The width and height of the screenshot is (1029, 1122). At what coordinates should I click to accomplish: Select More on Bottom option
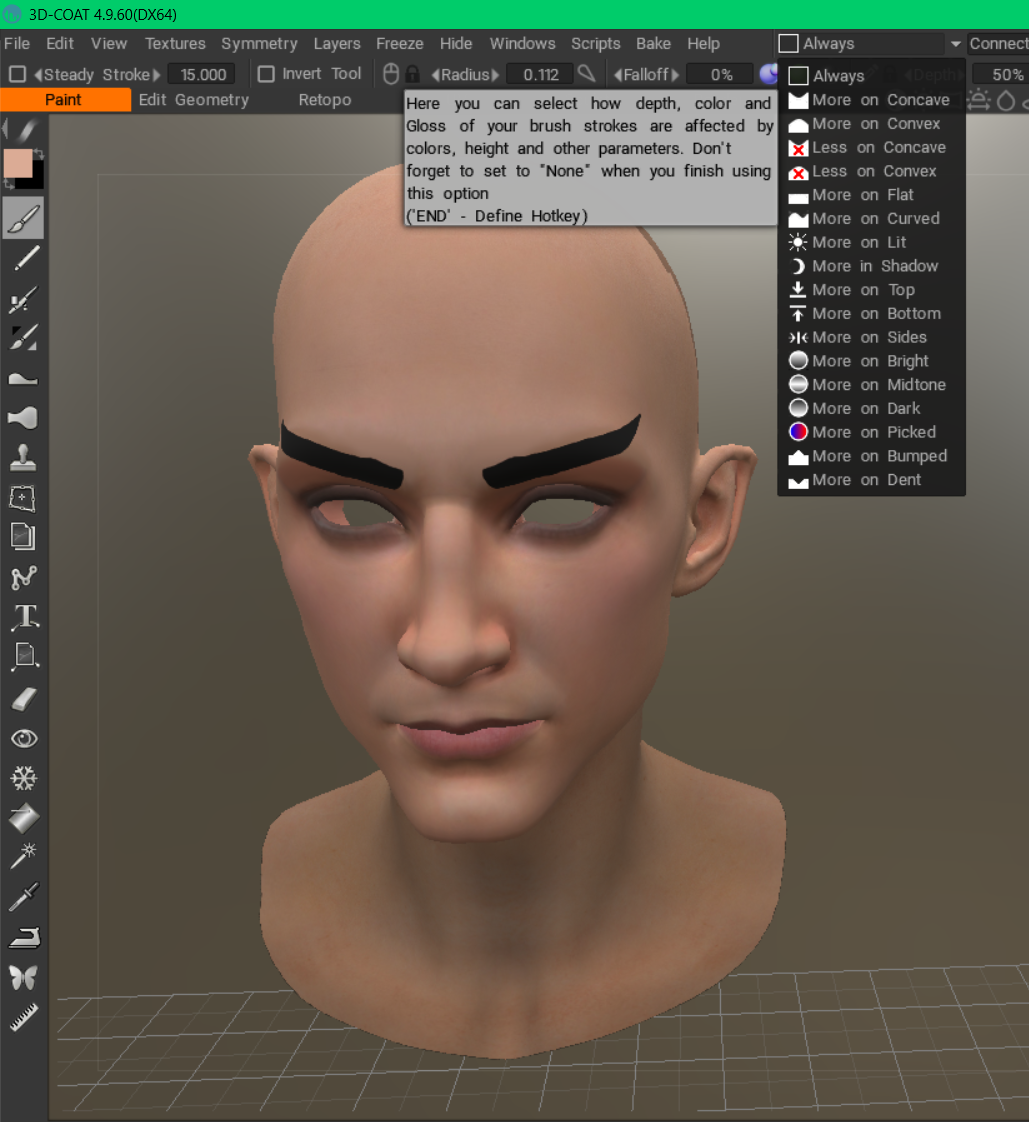(x=872, y=313)
